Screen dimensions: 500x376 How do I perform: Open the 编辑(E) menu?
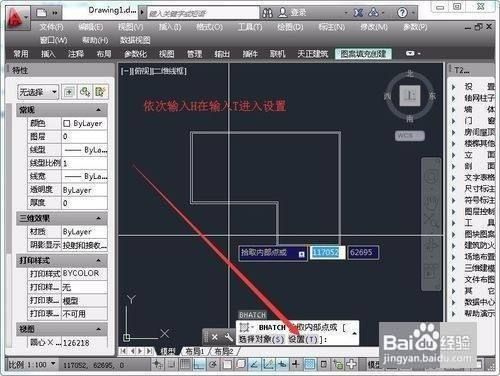click(x=91, y=27)
